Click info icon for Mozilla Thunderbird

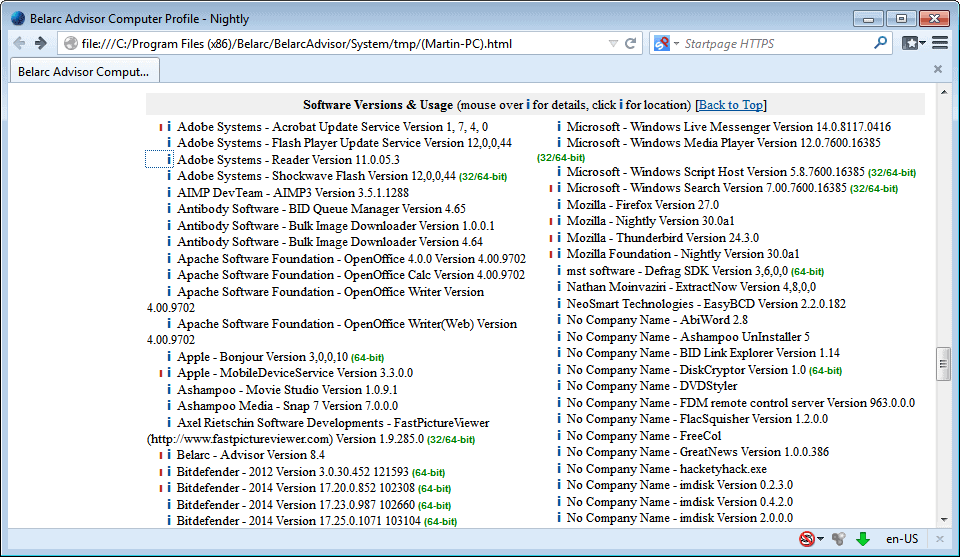coord(558,237)
